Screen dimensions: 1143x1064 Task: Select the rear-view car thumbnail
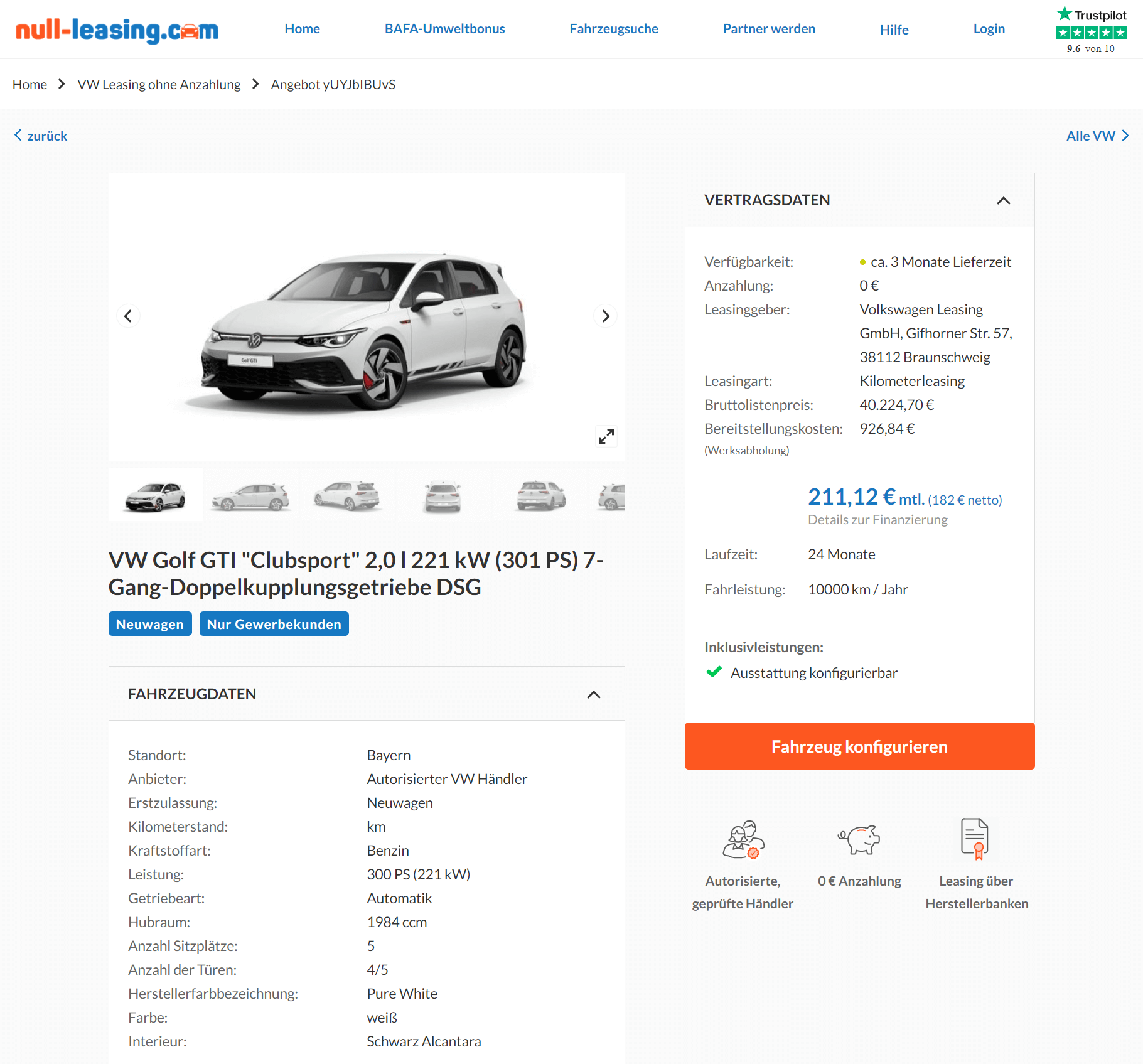coord(443,495)
